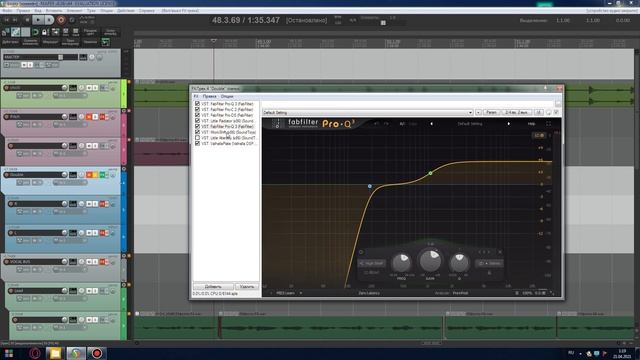Click the Param button in the FX window
This screenshot has width=640, height=360.
pyautogui.click(x=491, y=112)
